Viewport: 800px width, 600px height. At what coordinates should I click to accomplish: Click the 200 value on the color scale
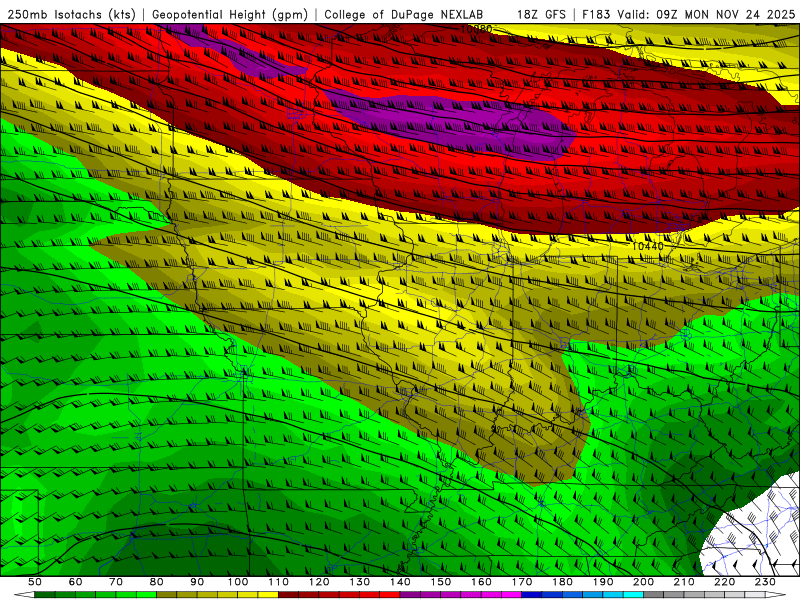click(643, 582)
